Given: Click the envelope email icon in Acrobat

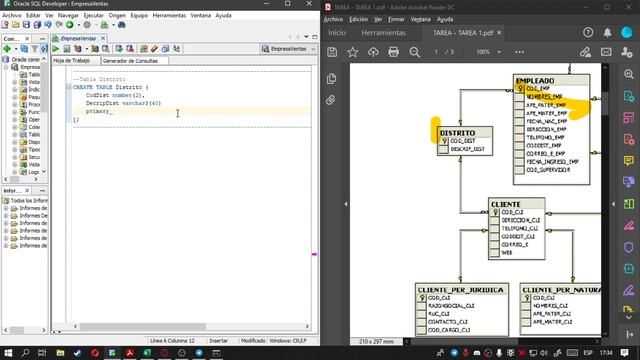Looking at the screenshot, I should [x=606, y=52].
